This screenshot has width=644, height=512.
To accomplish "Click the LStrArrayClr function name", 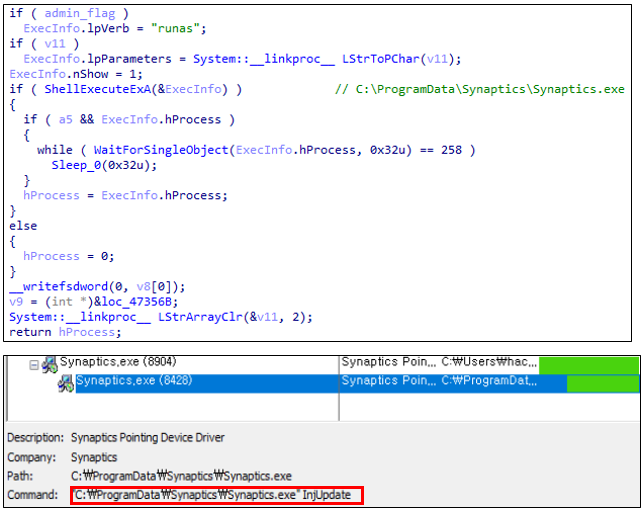I will click(x=200, y=317).
